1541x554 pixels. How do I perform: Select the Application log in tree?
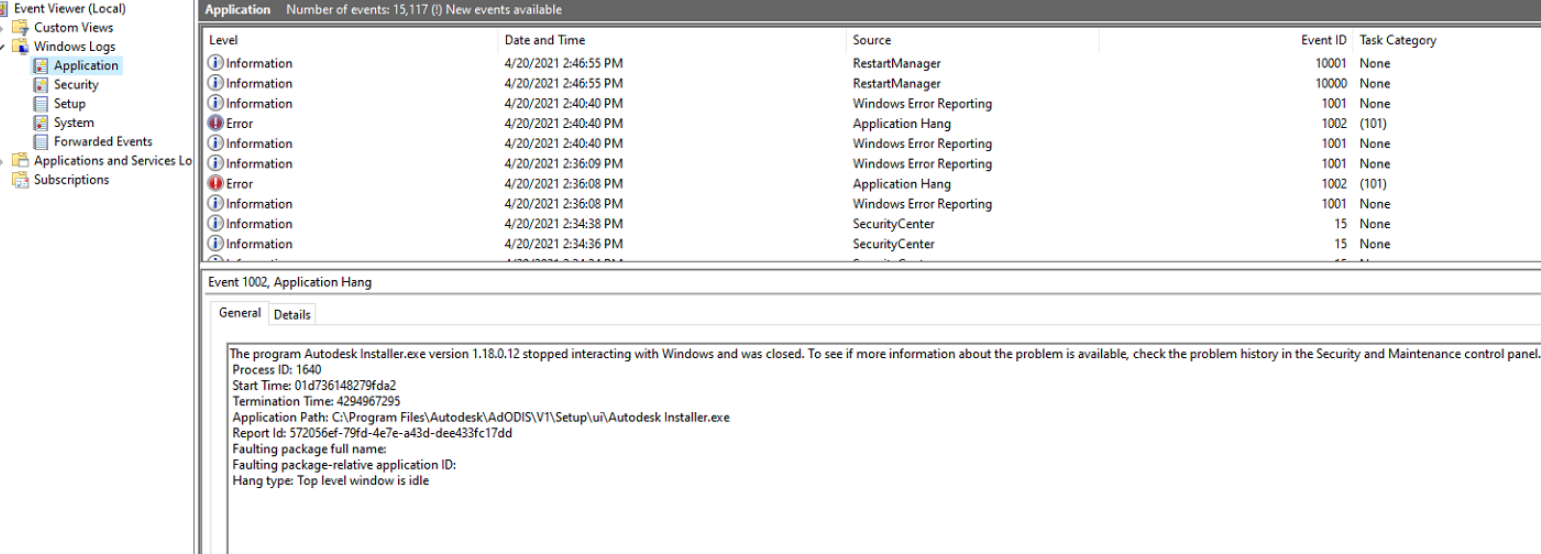[86, 66]
